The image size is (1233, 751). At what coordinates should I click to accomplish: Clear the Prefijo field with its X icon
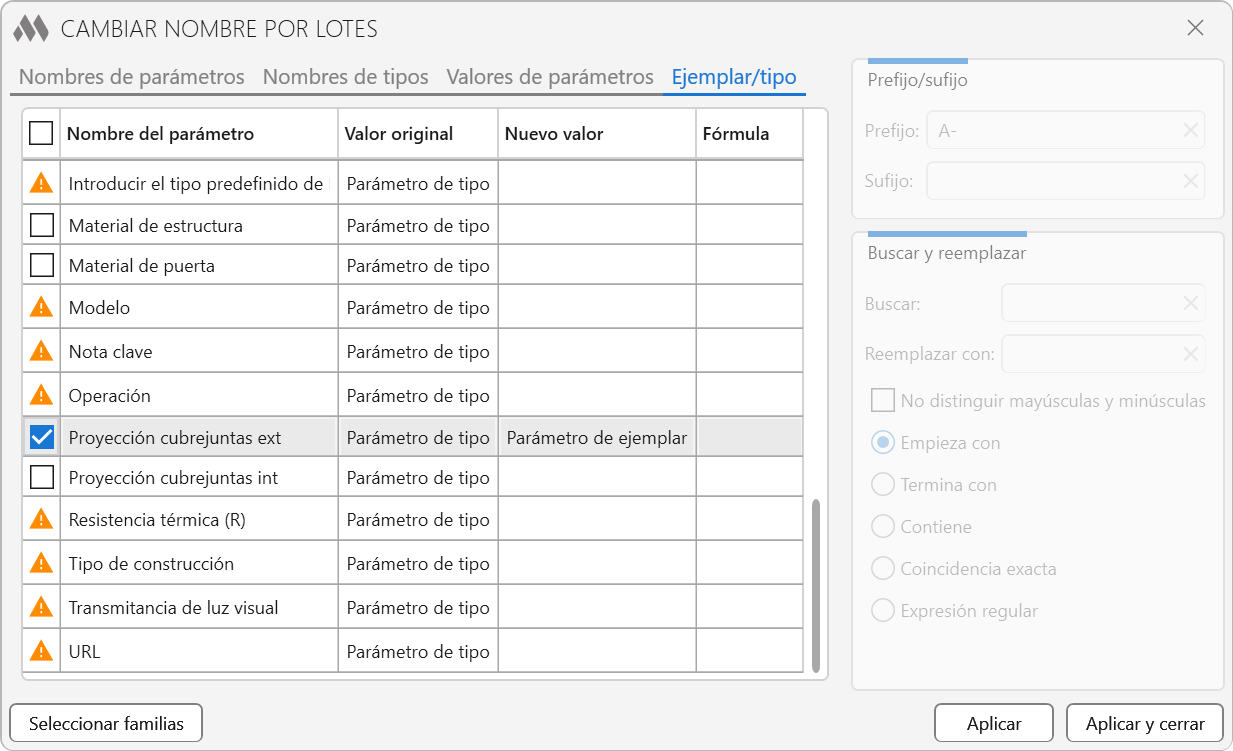1190,130
